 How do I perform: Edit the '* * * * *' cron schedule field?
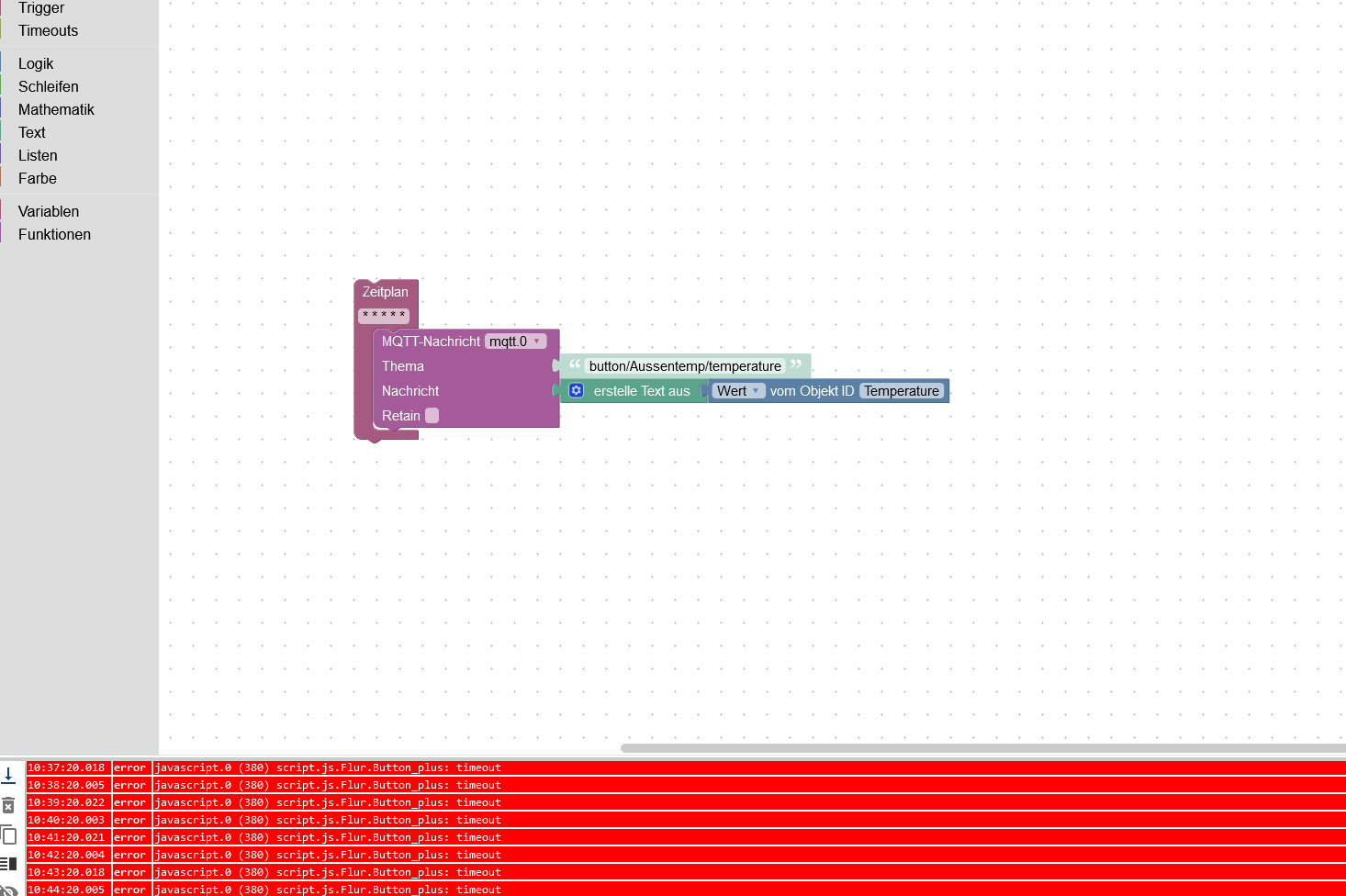pyautogui.click(x=384, y=315)
